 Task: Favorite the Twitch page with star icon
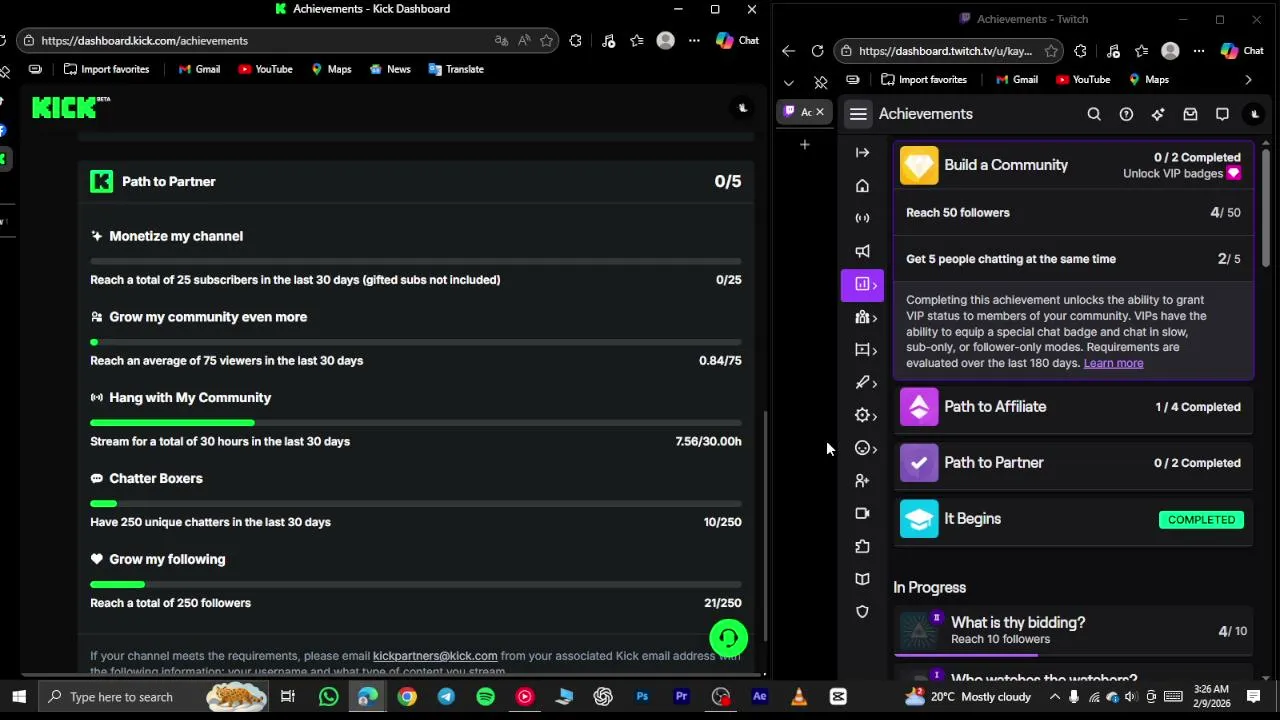coord(1051,51)
